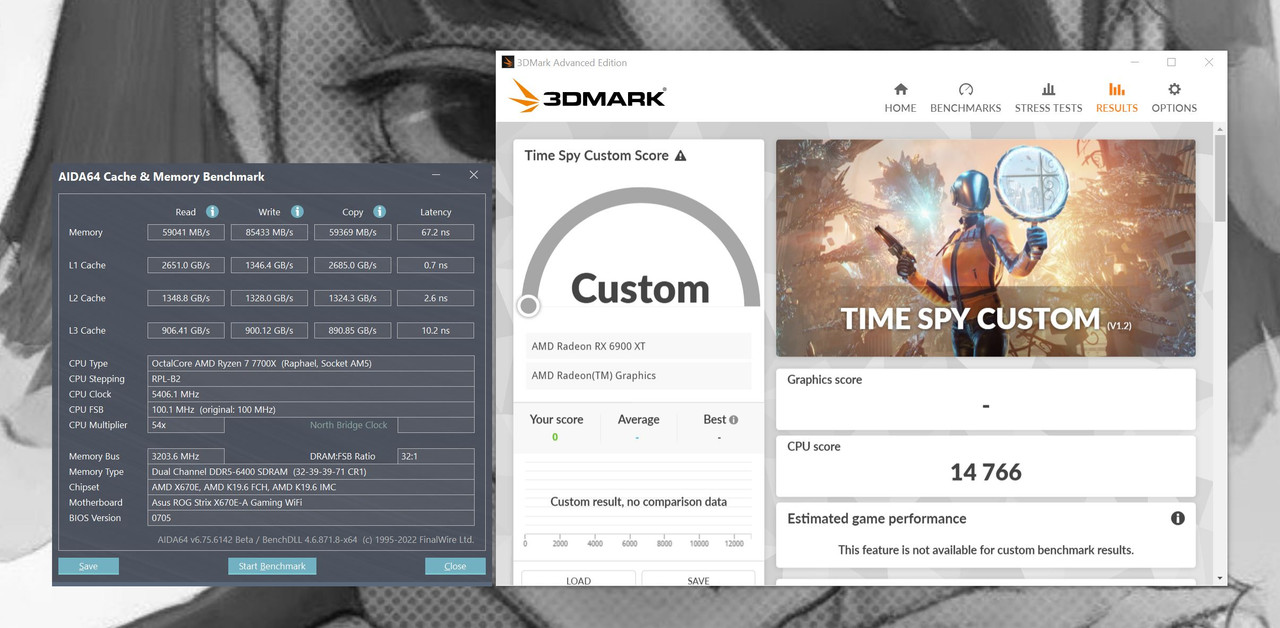The image size is (1280, 628).
Task: Open the Home tab in 3DMark
Action: coord(900,97)
